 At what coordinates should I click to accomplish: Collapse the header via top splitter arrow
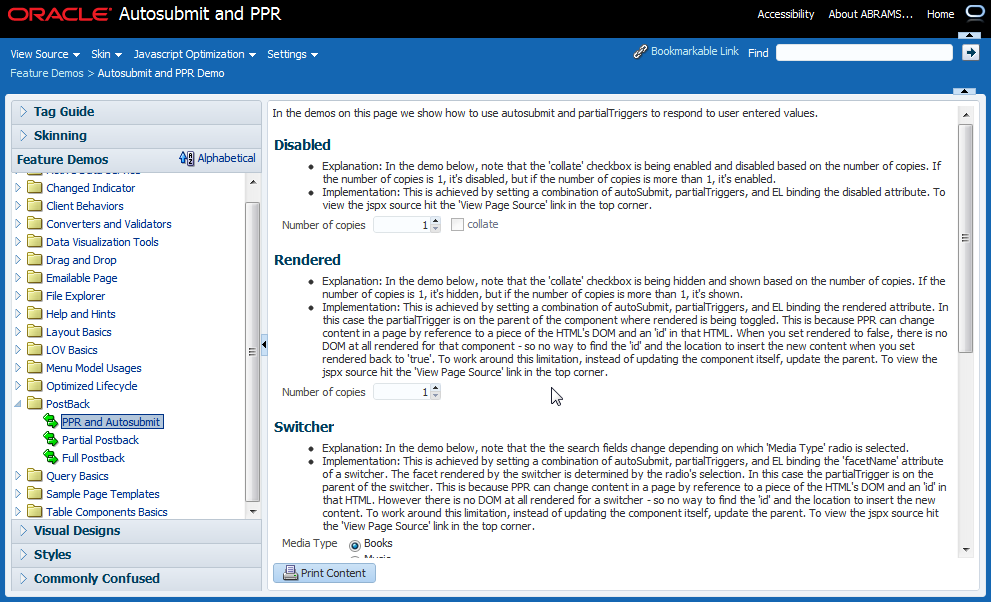(969, 35)
